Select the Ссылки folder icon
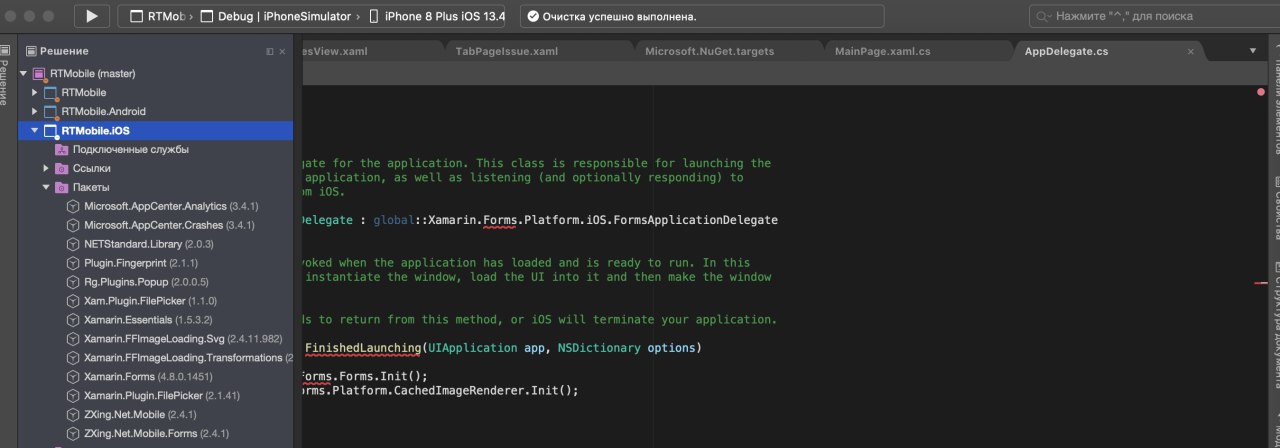 coord(62,168)
